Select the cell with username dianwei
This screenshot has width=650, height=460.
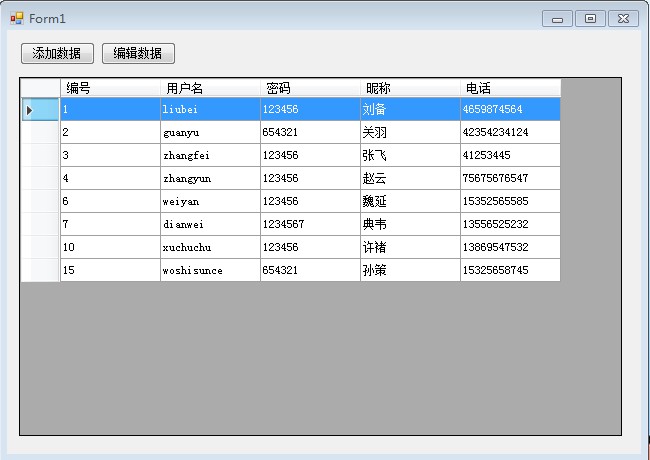click(x=210, y=224)
